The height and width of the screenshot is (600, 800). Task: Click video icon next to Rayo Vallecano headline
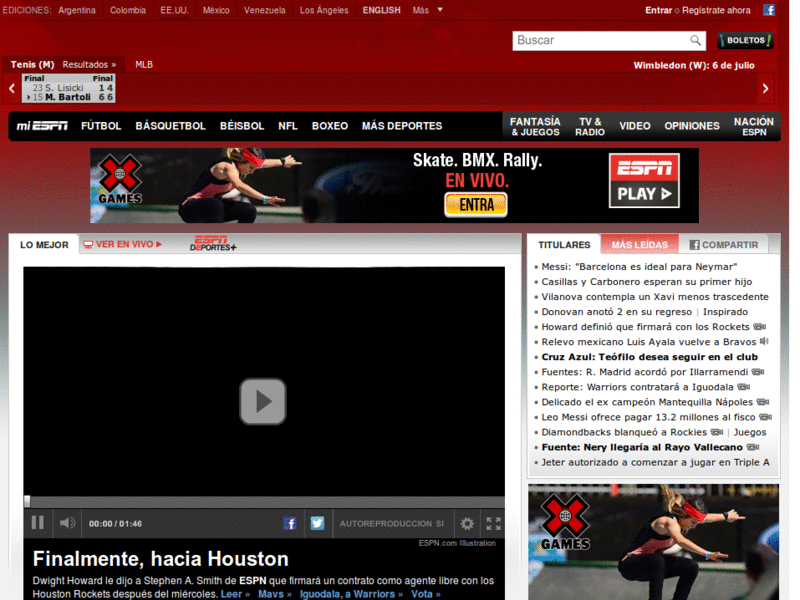[x=753, y=447]
